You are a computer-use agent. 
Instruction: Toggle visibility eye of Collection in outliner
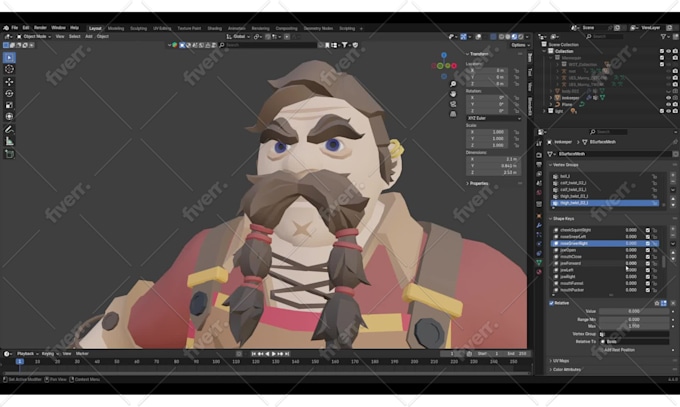[x=668, y=51]
